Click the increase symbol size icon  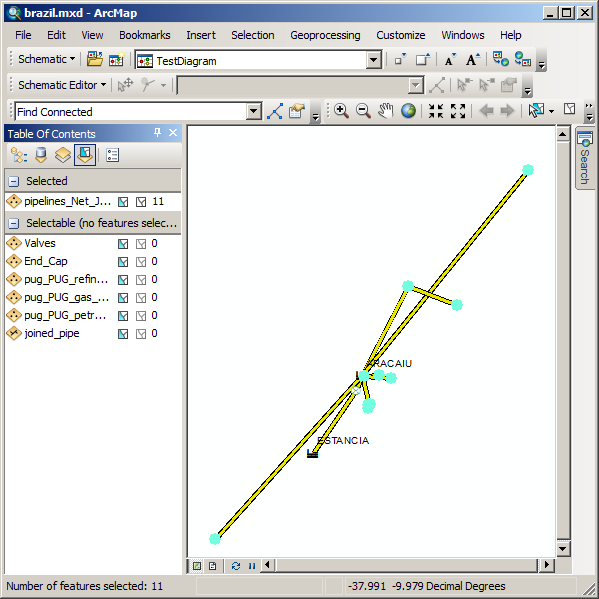pyautogui.click(x=423, y=60)
